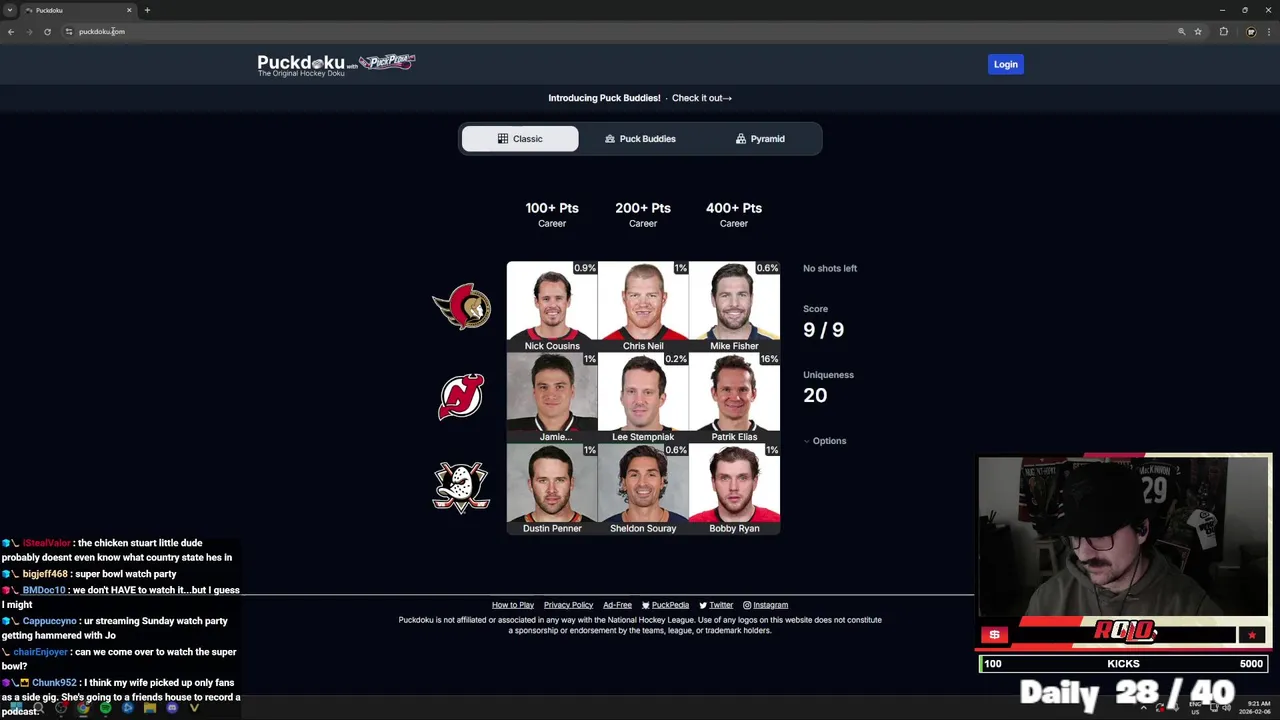This screenshot has width=1280, height=720.
Task: Click the Anaheim Ducks team logo
Action: pos(461,488)
